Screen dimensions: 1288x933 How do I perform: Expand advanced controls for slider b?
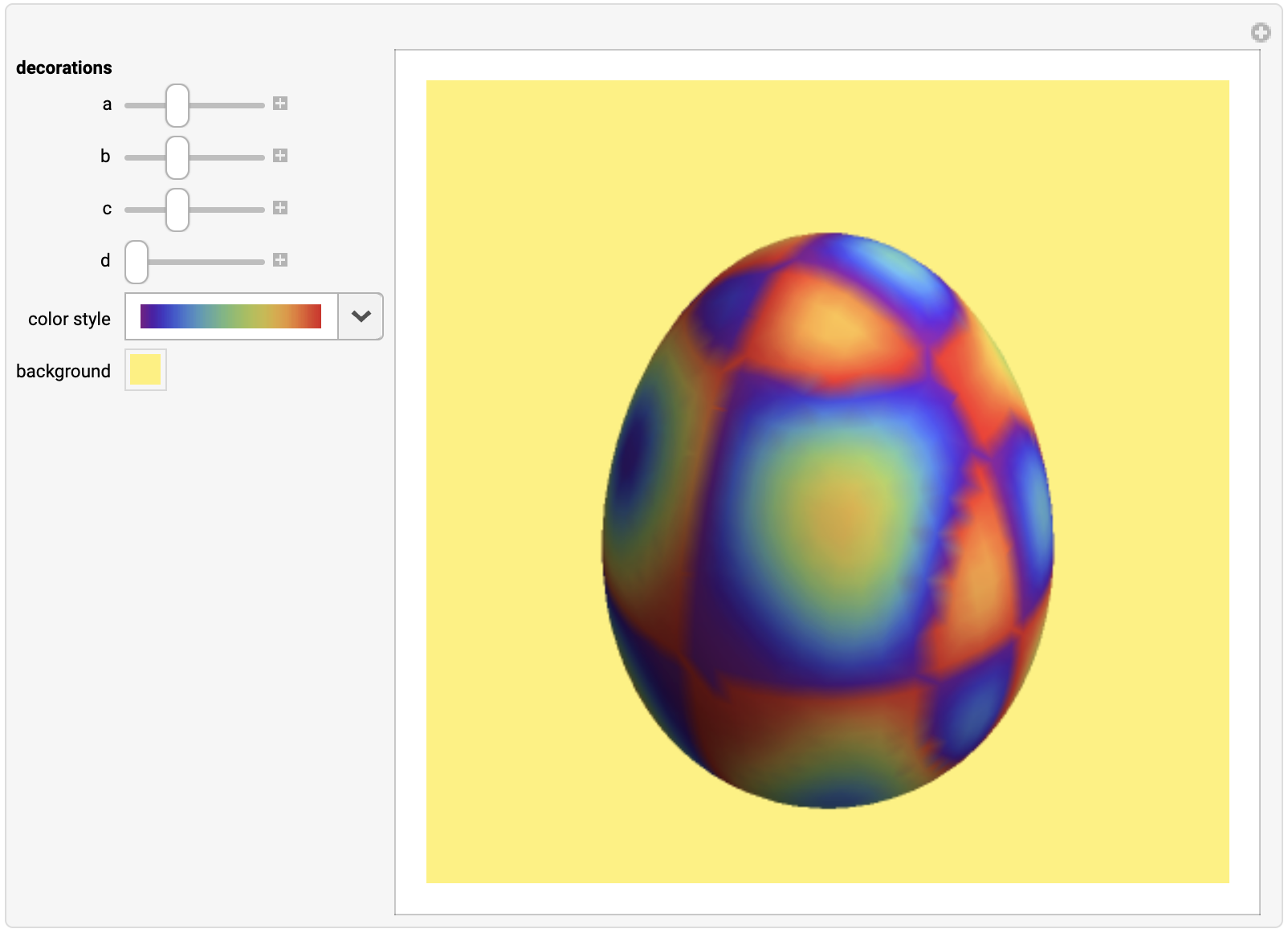pyautogui.click(x=279, y=156)
